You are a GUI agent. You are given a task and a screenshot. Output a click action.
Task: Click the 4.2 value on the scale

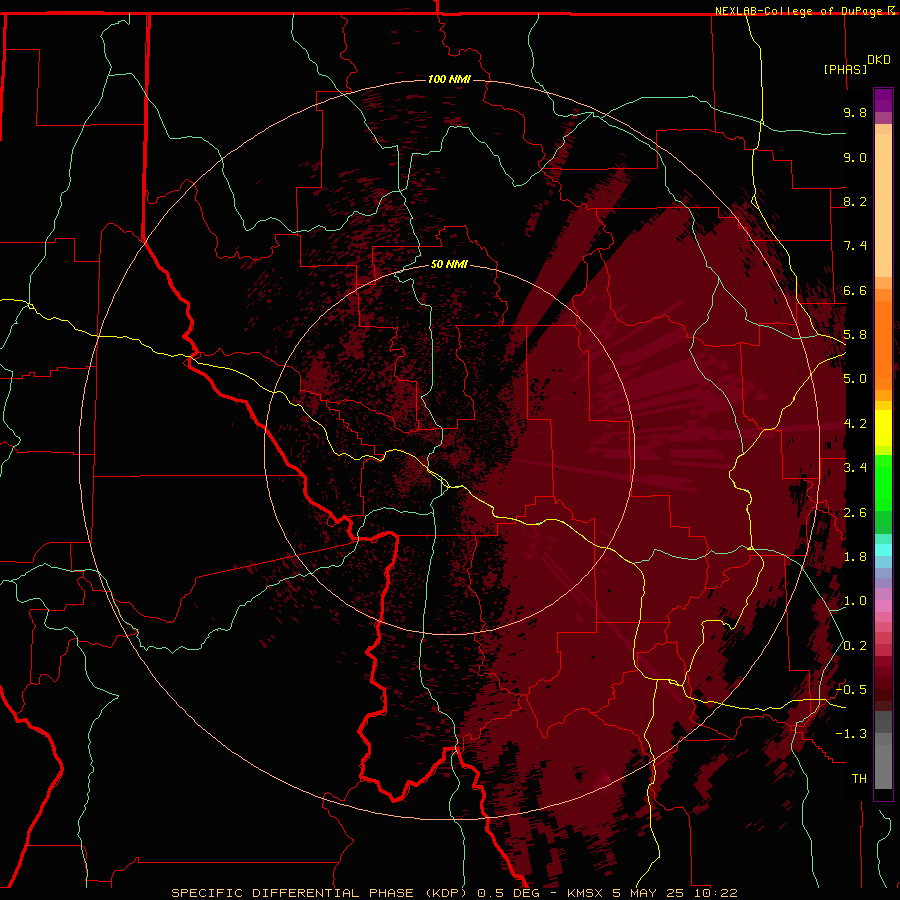click(x=855, y=424)
